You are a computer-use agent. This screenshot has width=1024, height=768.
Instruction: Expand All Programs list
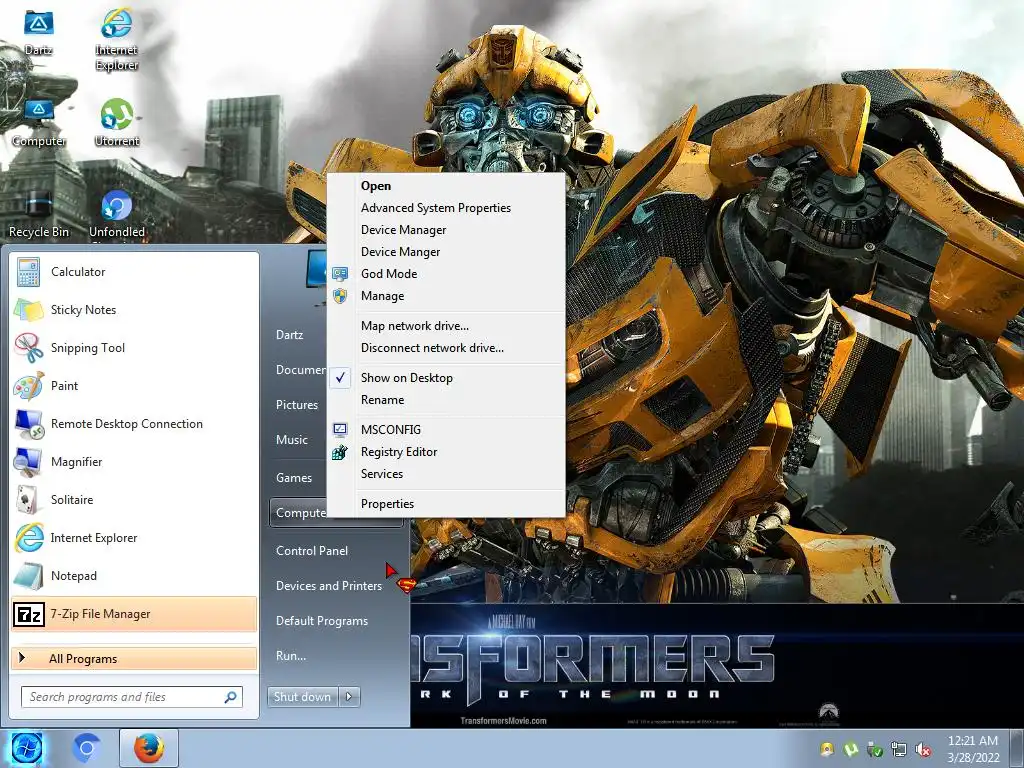coord(134,658)
